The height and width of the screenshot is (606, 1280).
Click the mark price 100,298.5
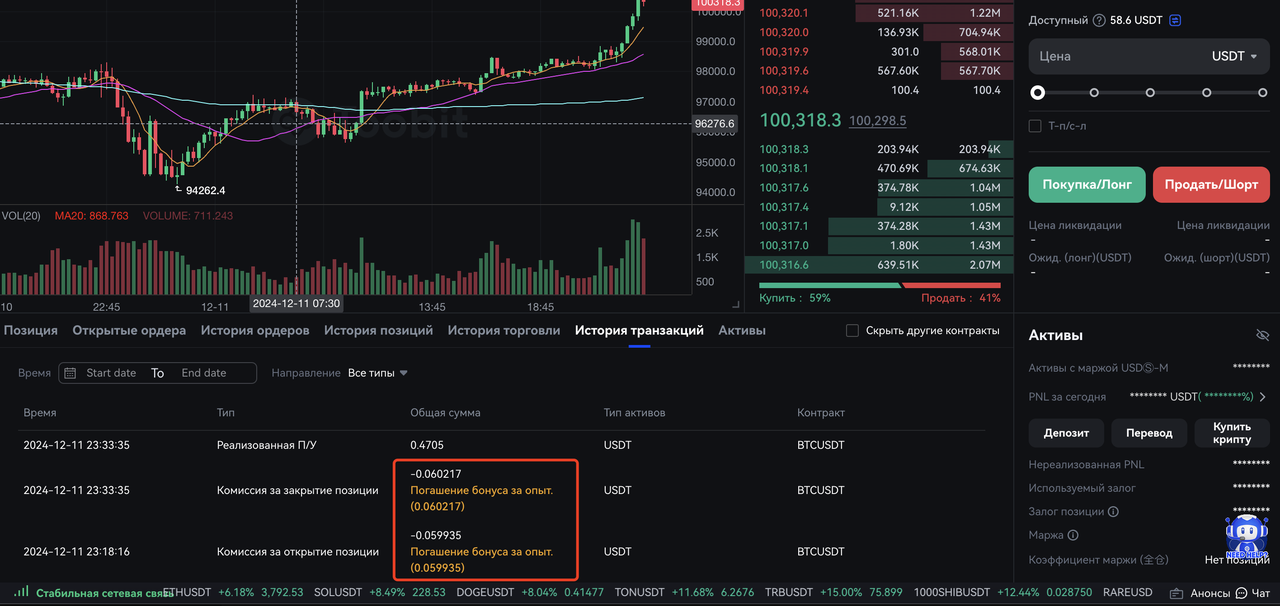point(878,121)
